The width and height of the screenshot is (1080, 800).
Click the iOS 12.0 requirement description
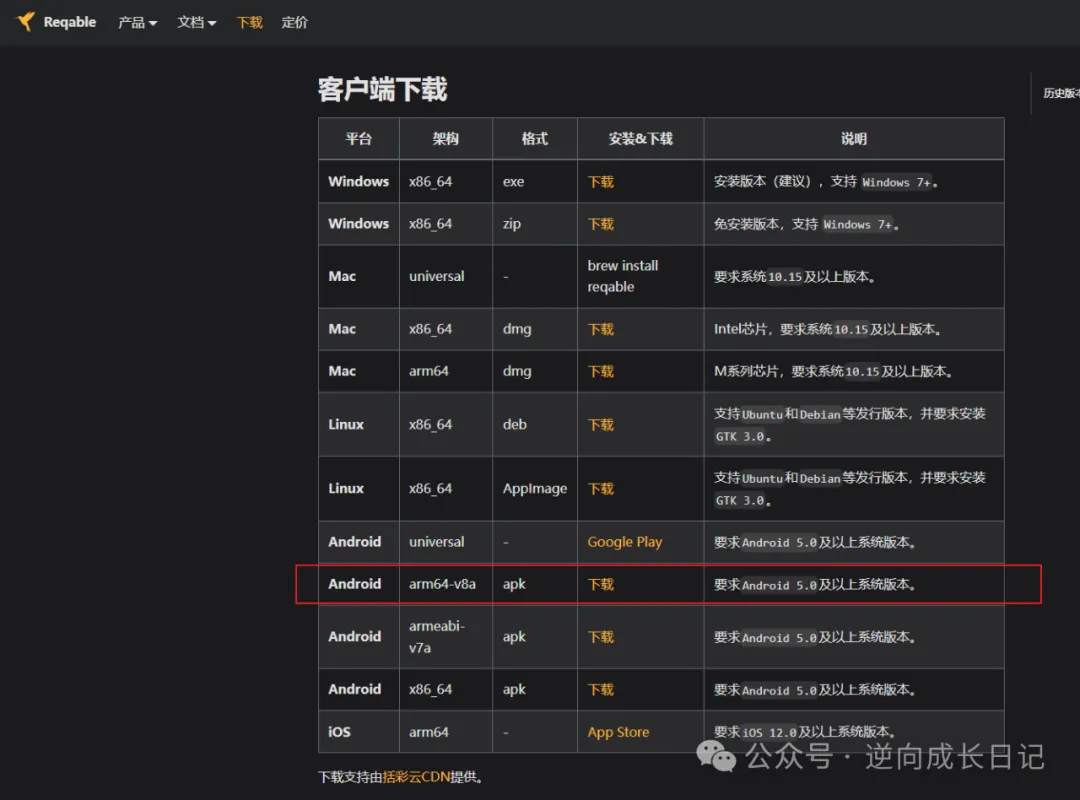click(x=853, y=732)
